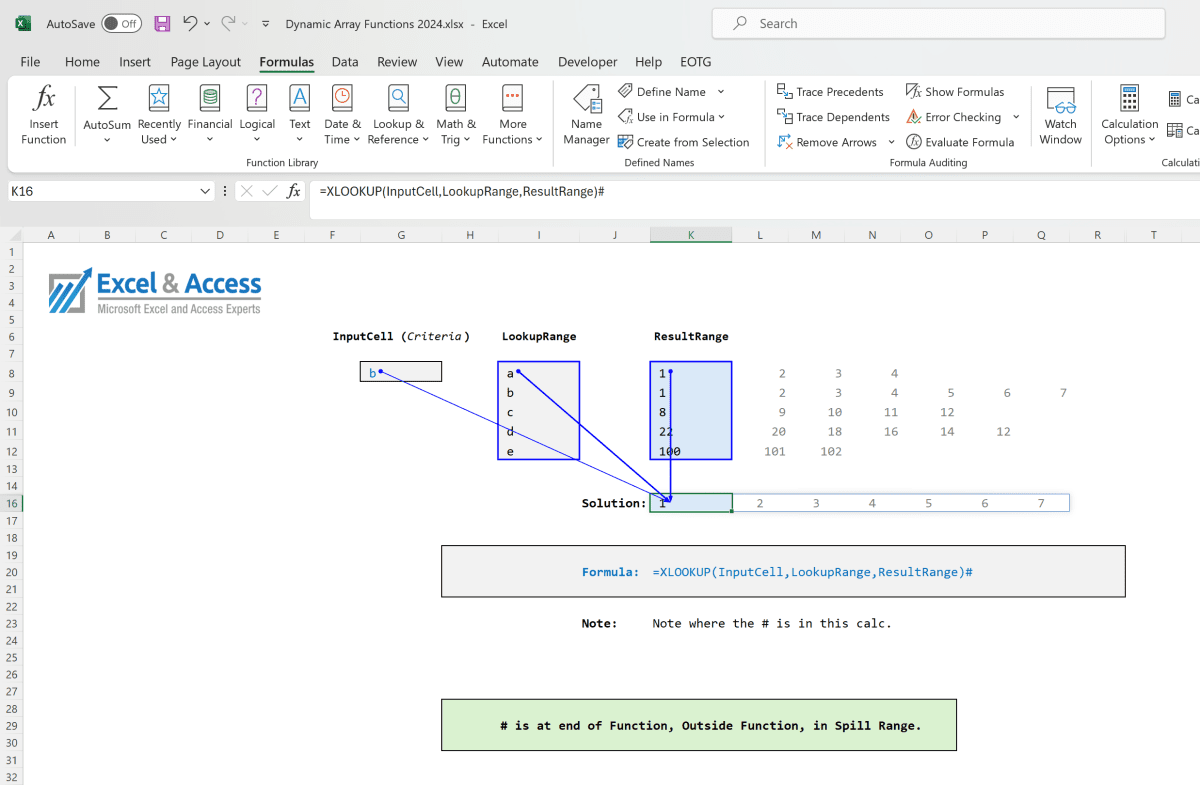Click Trace Dependents

click(833, 116)
